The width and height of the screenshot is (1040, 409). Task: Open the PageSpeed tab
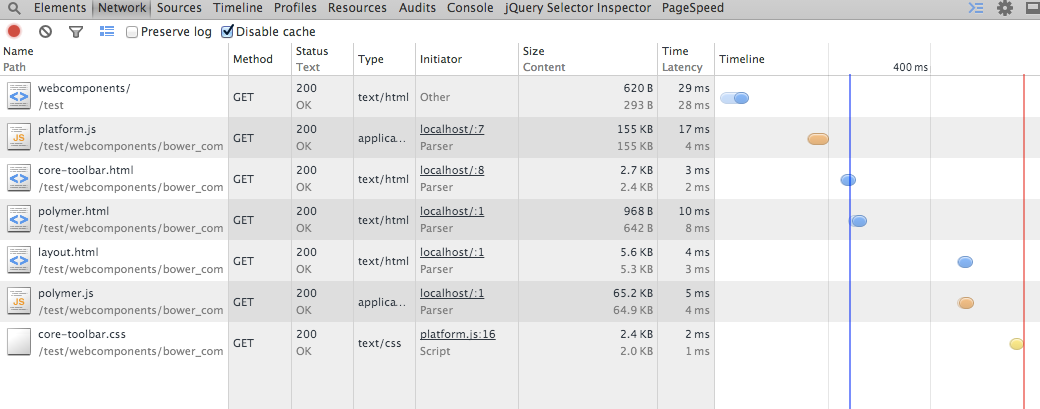coord(693,8)
